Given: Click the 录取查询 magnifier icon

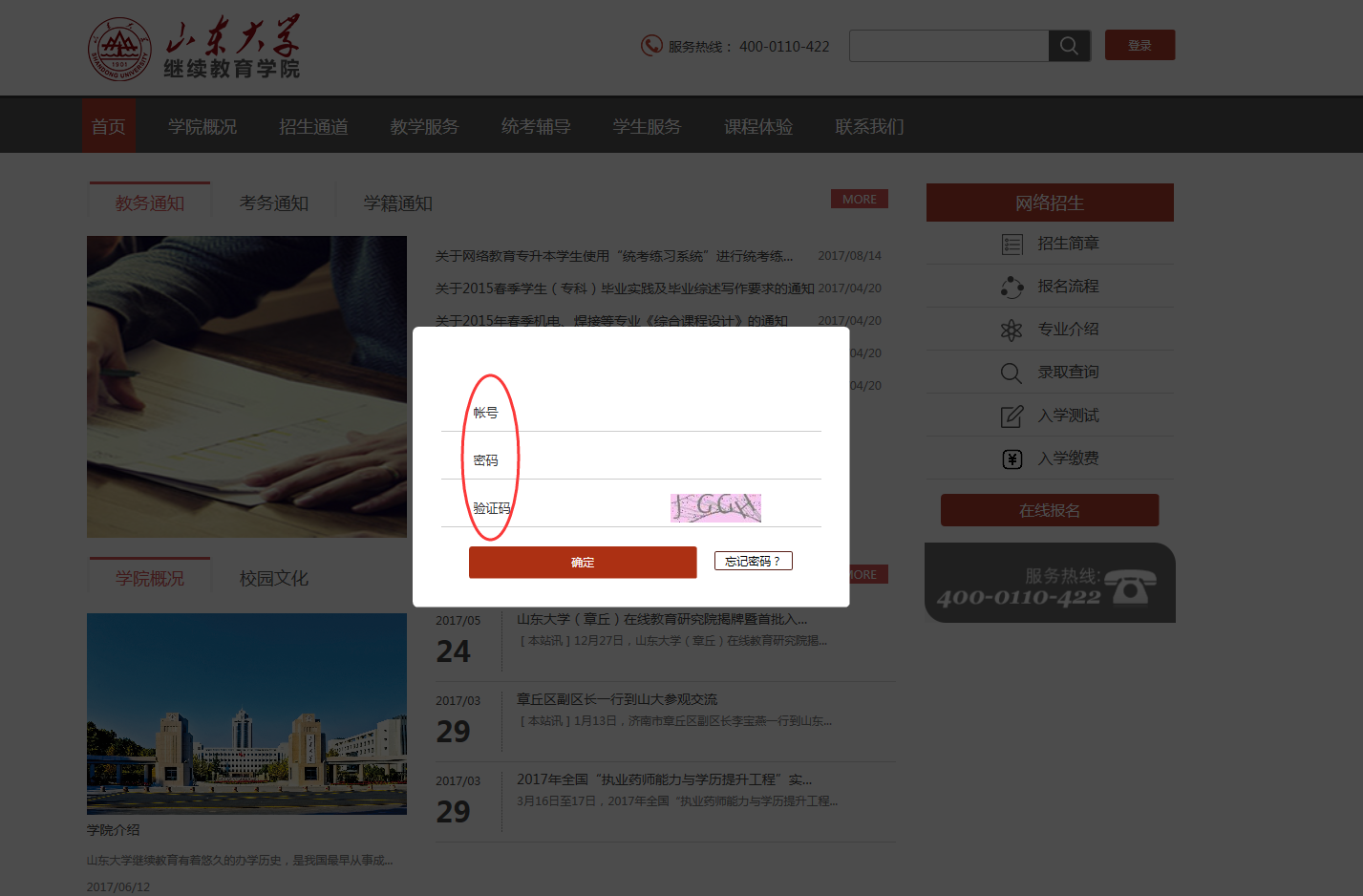Looking at the screenshot, I should (x=1012, y=373).
